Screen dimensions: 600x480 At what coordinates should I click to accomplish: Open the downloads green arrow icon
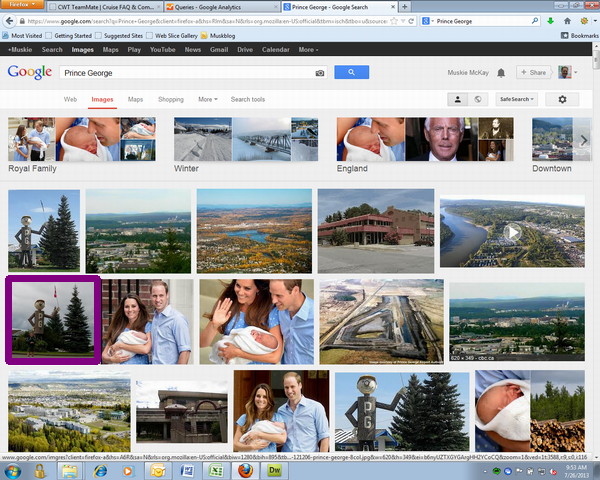[x=550, y=21]
